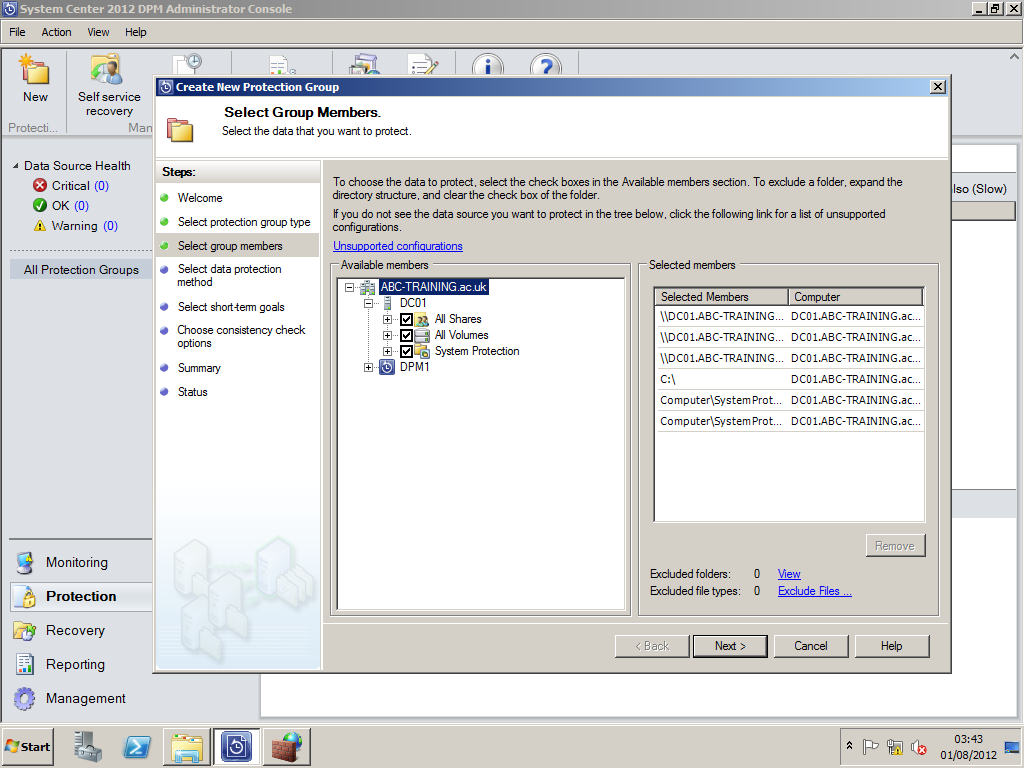Click the DPM1 server icon
Viewport: 1024px width, 768px height.
coord(387,367)
